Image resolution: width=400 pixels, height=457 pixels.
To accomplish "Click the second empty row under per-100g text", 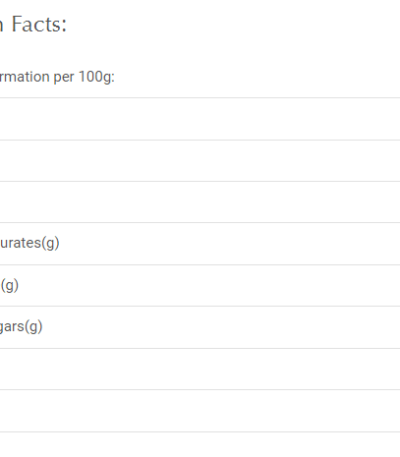I will point(200,161).
